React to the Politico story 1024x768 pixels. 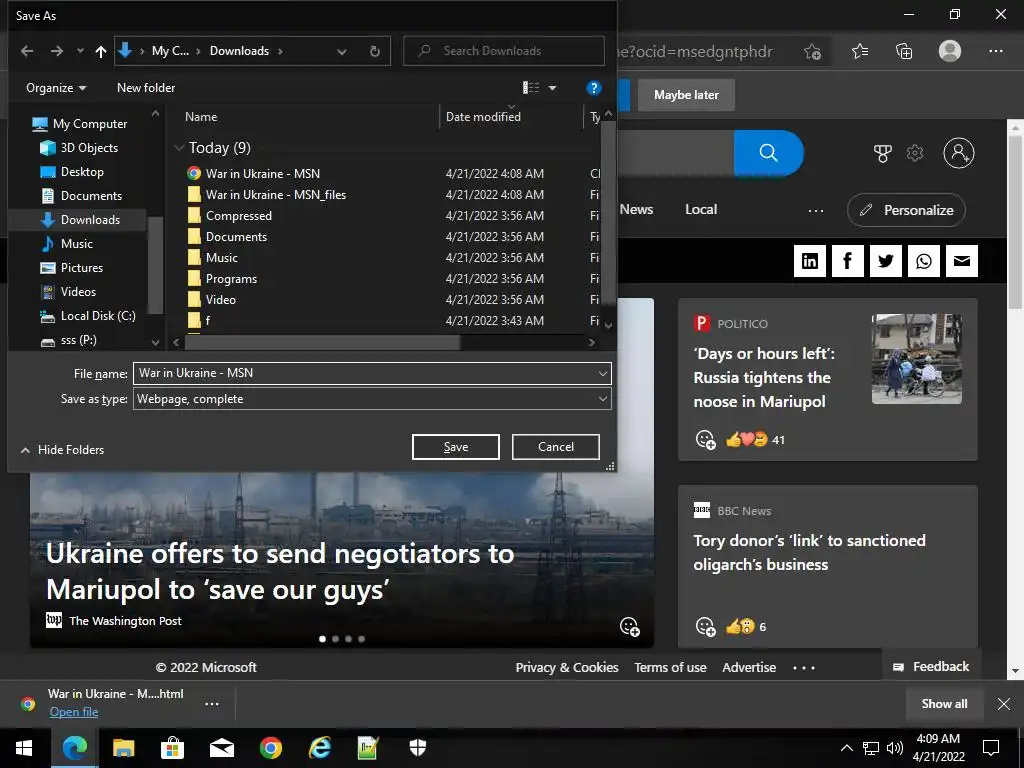705,440
